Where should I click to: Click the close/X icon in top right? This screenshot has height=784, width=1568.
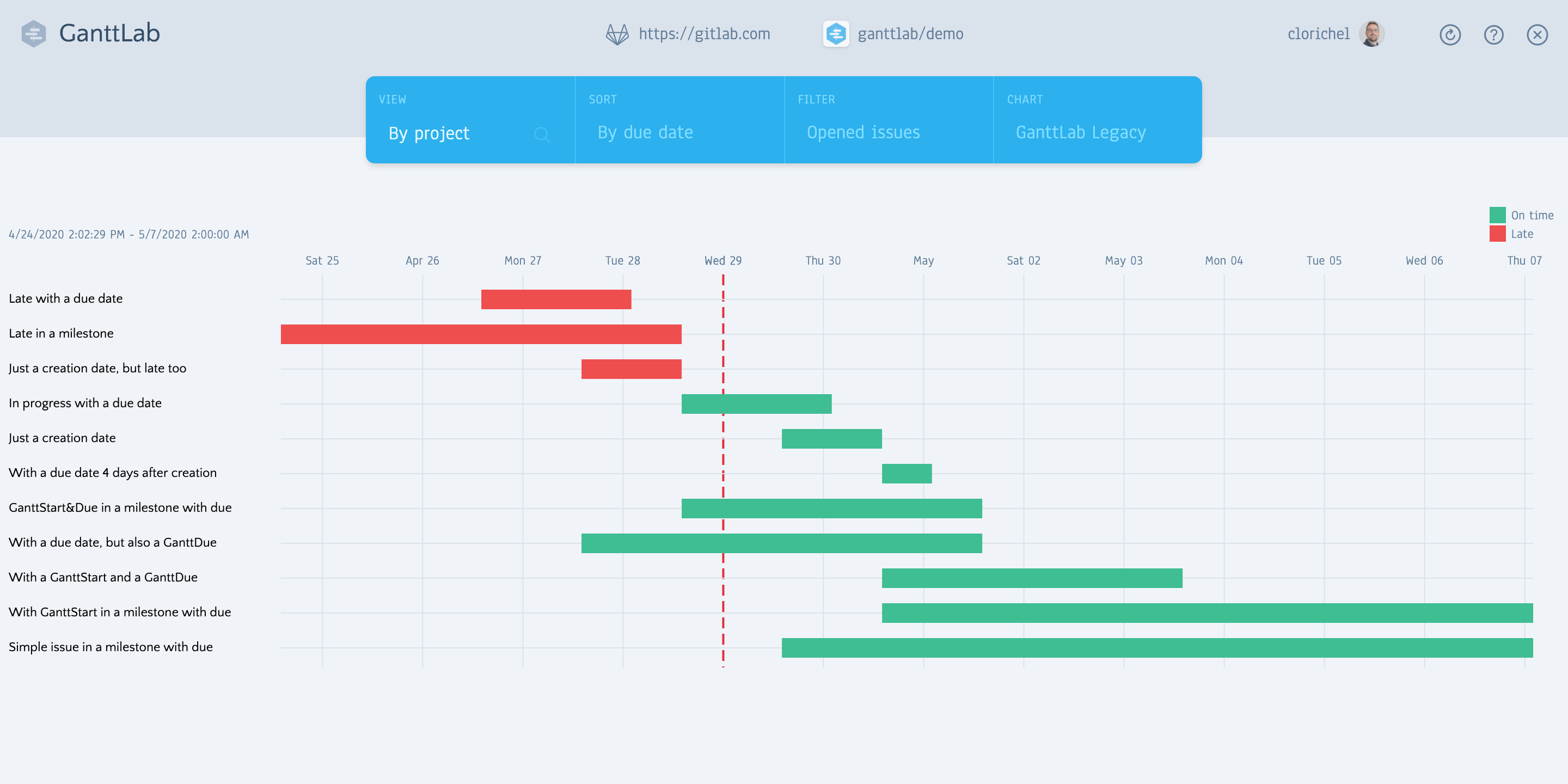pos(1537,35)
